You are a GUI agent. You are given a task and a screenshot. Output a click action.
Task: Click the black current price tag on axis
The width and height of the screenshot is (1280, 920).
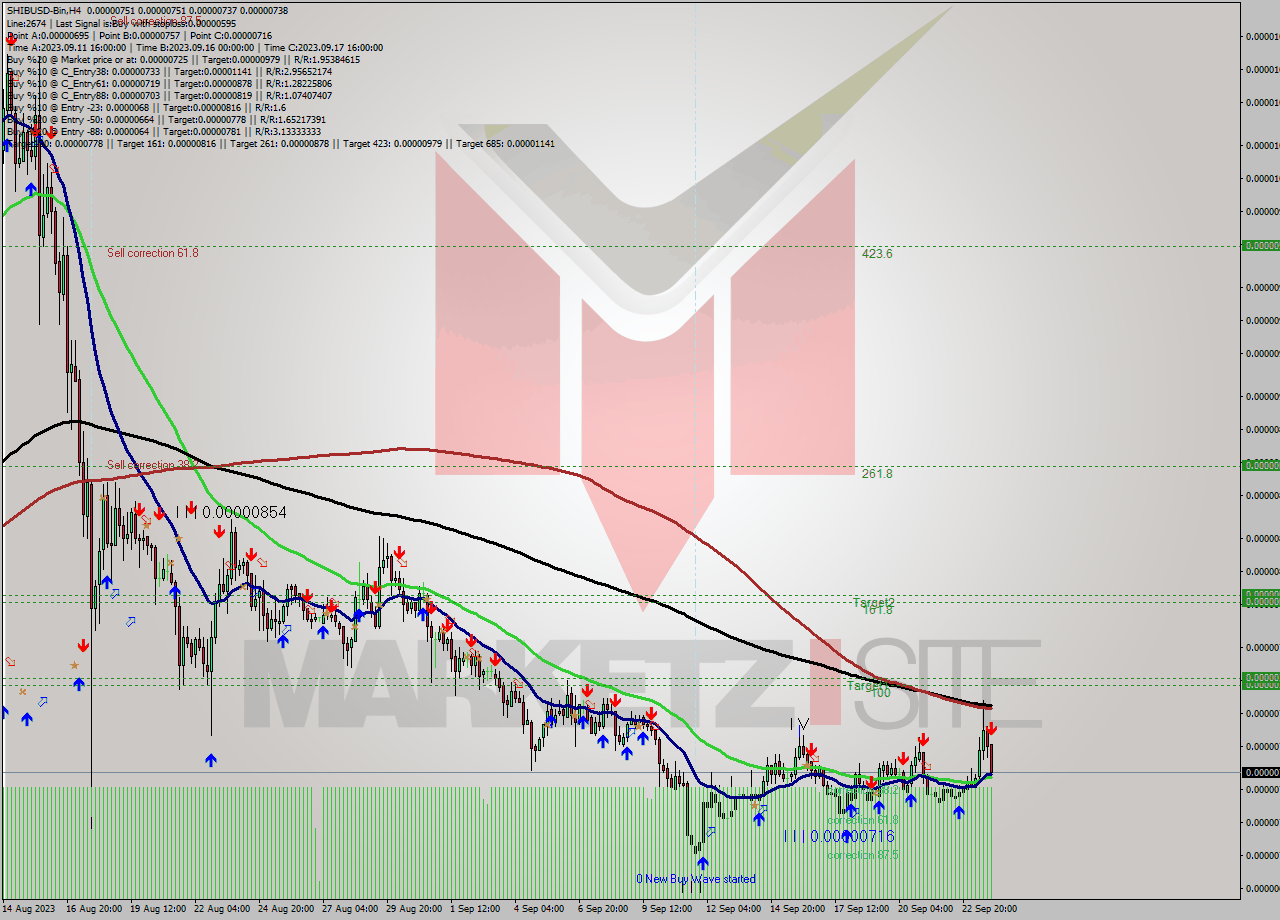pyautogui.click(x=1260, y=772)
